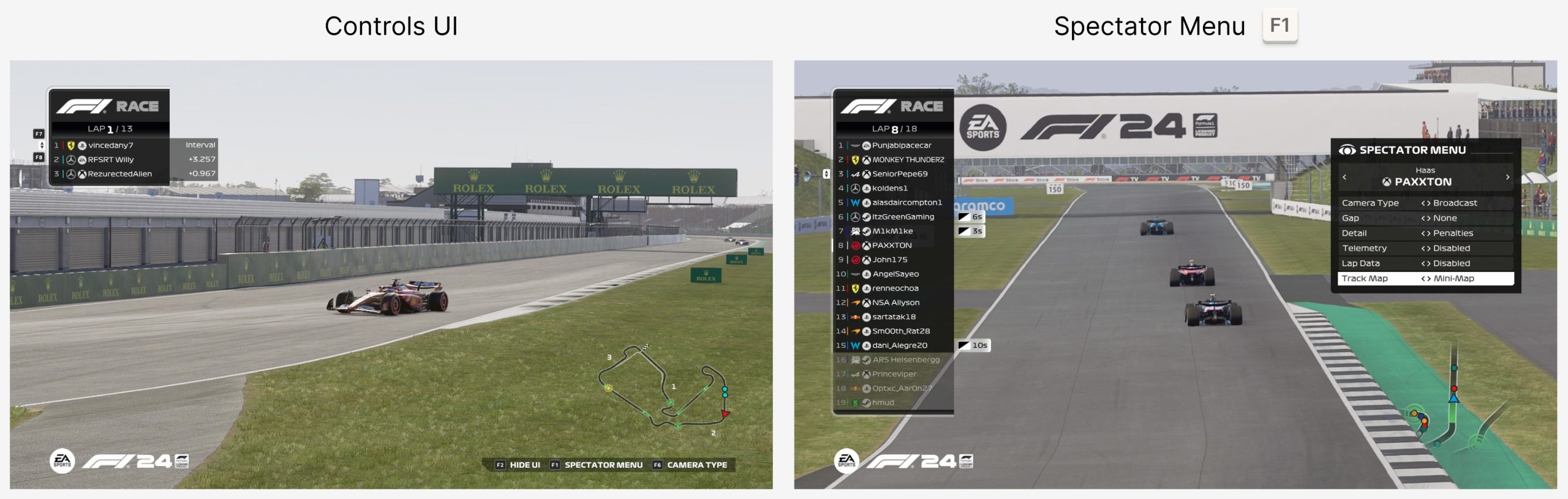The image size is (1568, 499).
Task: Click the 10s penalty flag beside dani_Alegre20
Action: click(973, 345)
